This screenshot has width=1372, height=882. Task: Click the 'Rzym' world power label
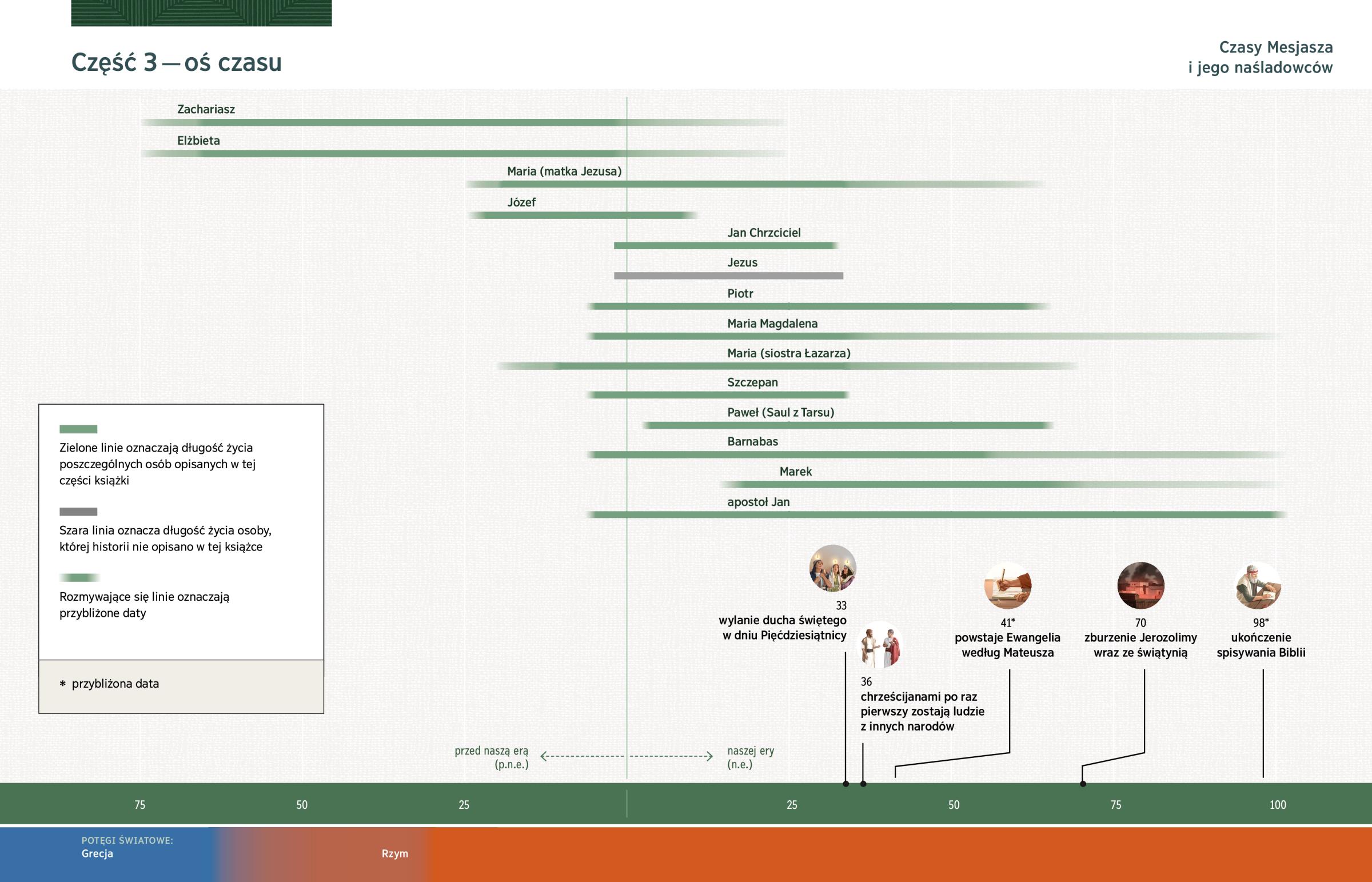(394, 853)
